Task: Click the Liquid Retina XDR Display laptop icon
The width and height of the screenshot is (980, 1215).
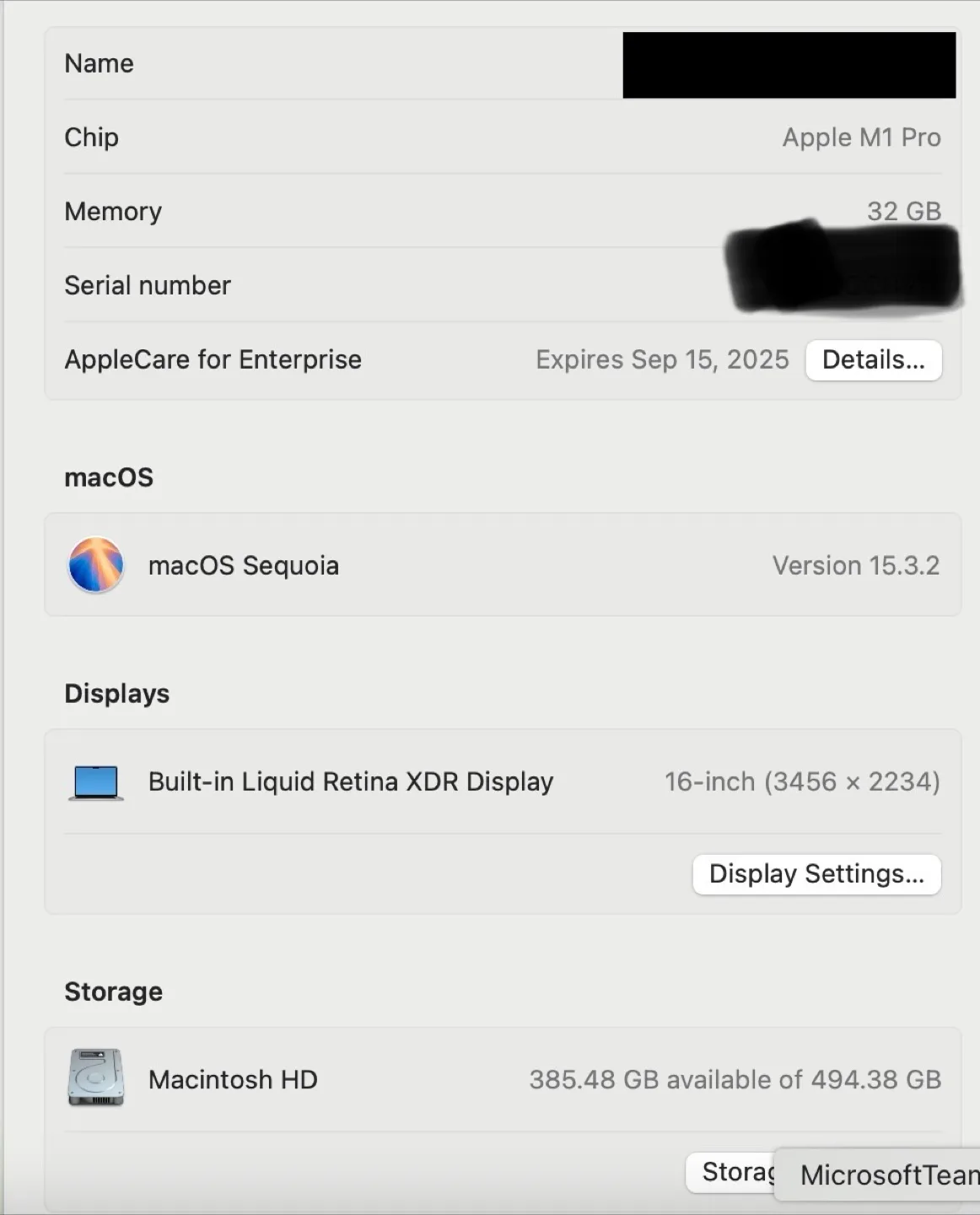Action: click(93, 781)
